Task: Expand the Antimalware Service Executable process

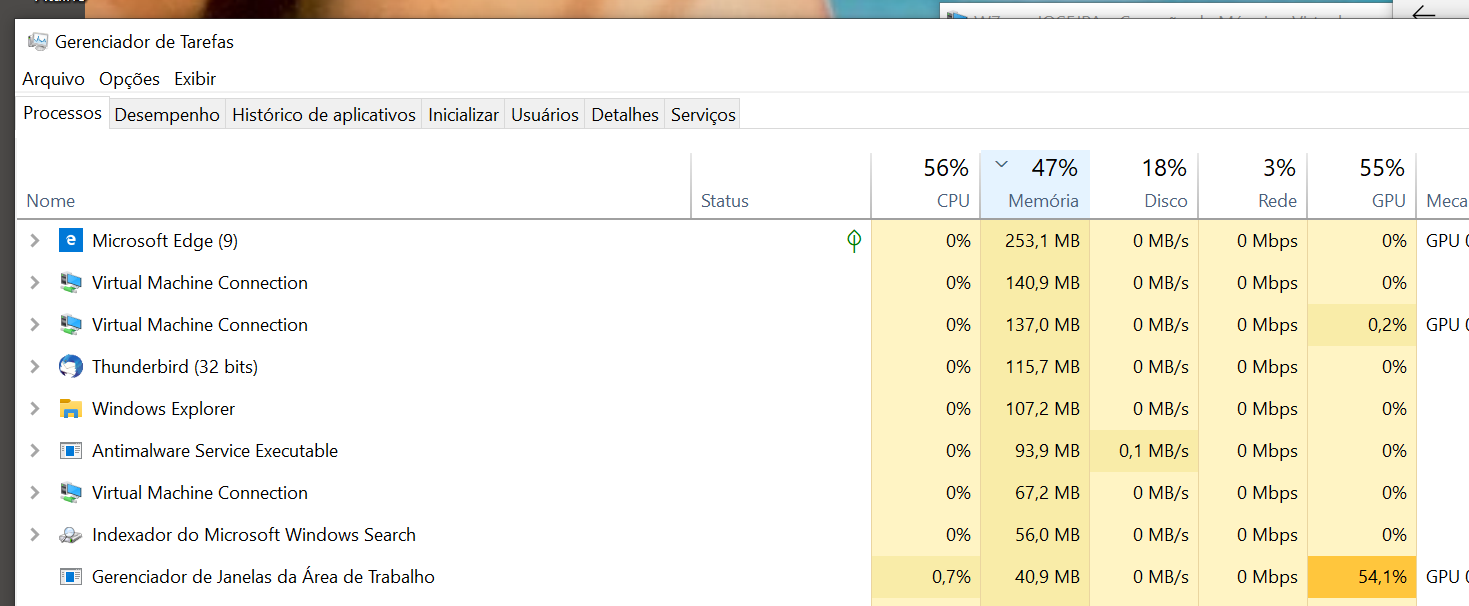Action: click(x=35, y=451)
